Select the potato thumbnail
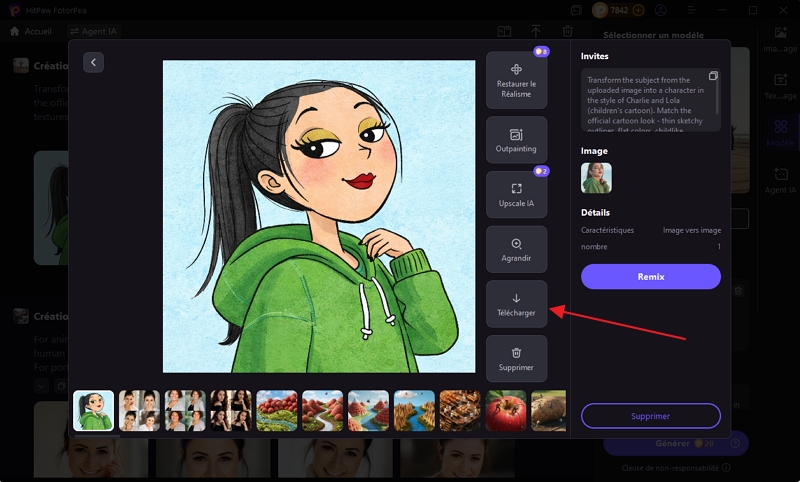Image resolution: width=800 pixels, height=482 pixels. point(548,411)
